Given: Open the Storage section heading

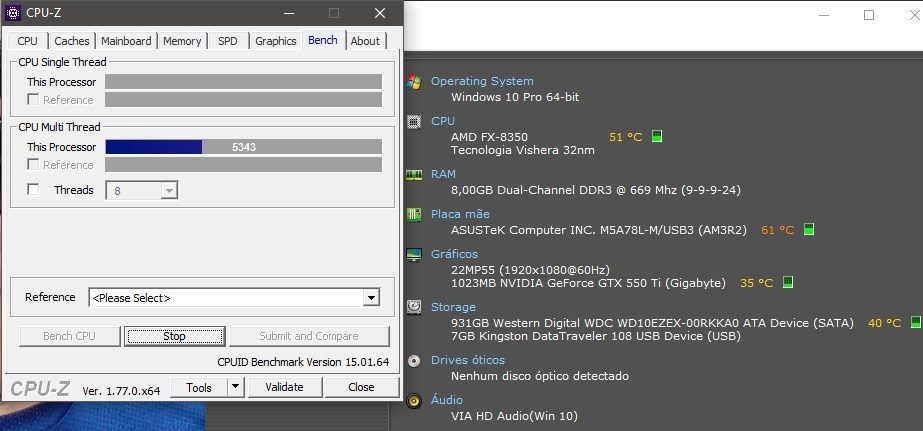Looking at the screenshot, I should pos(453,307).
